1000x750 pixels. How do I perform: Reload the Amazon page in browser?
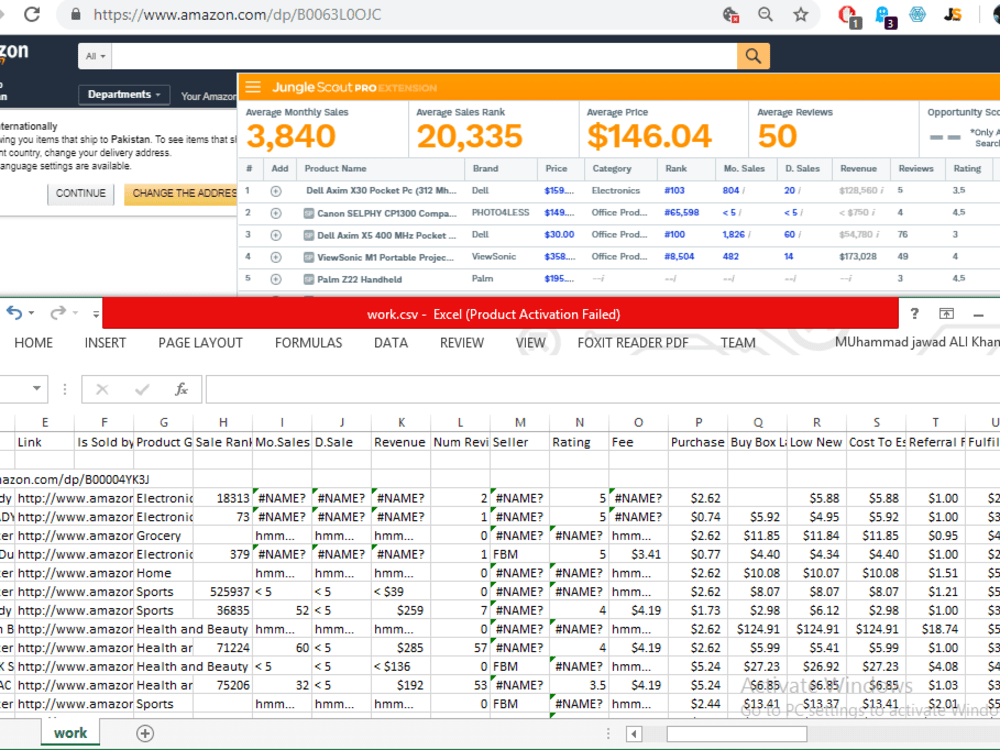[32, 14]
